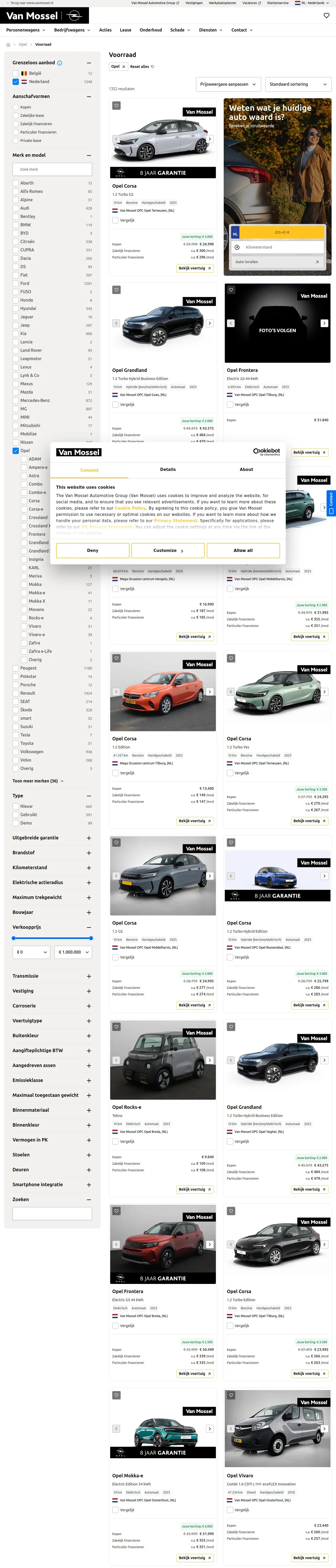Favorite the Opel Corsa 1.2 Turbo Edition
The height and width of the screenshot is (1568, 336).
pyautogui.click(x=231, y=1211)
